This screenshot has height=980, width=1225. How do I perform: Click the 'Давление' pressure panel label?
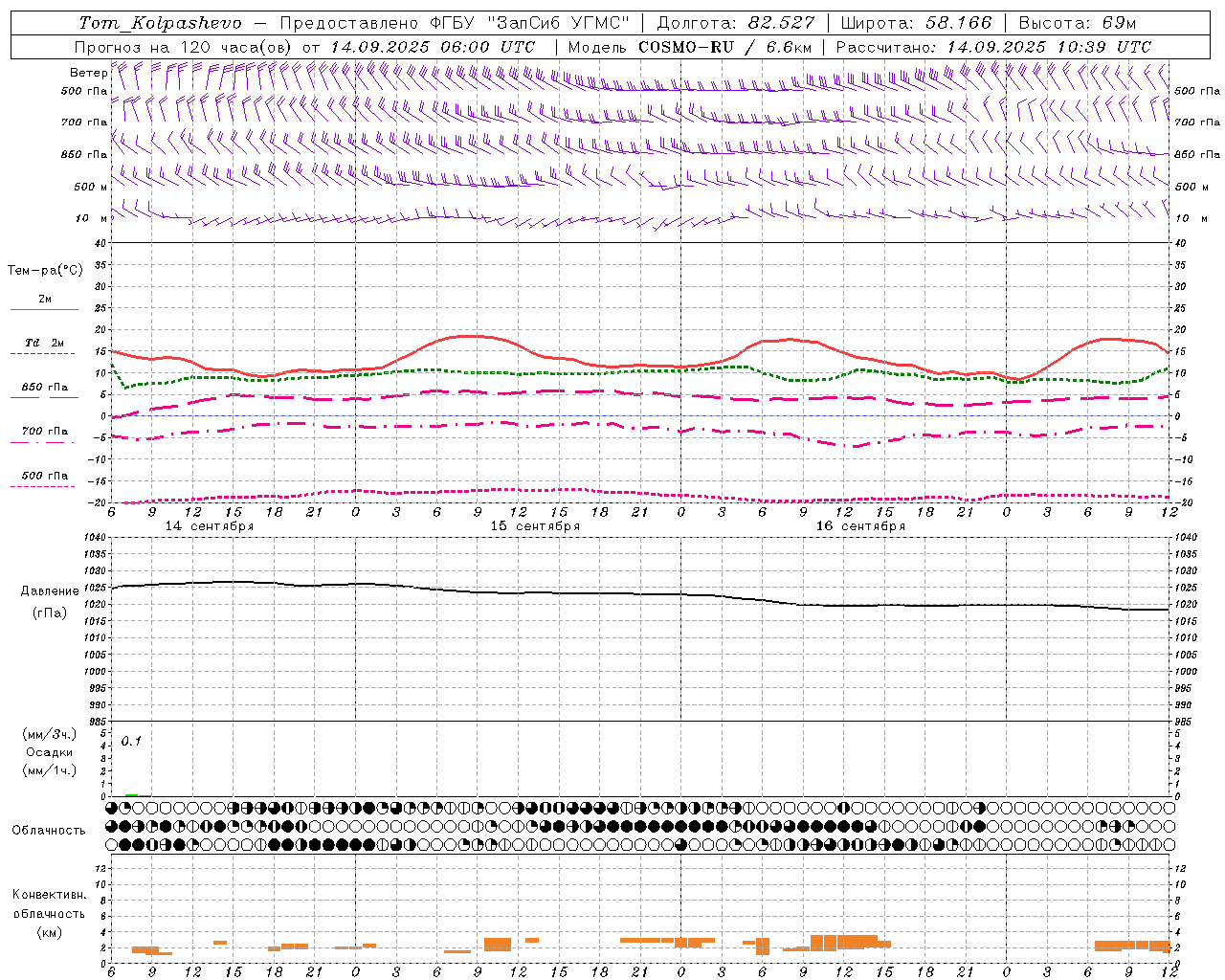click(x=50, y=591)
